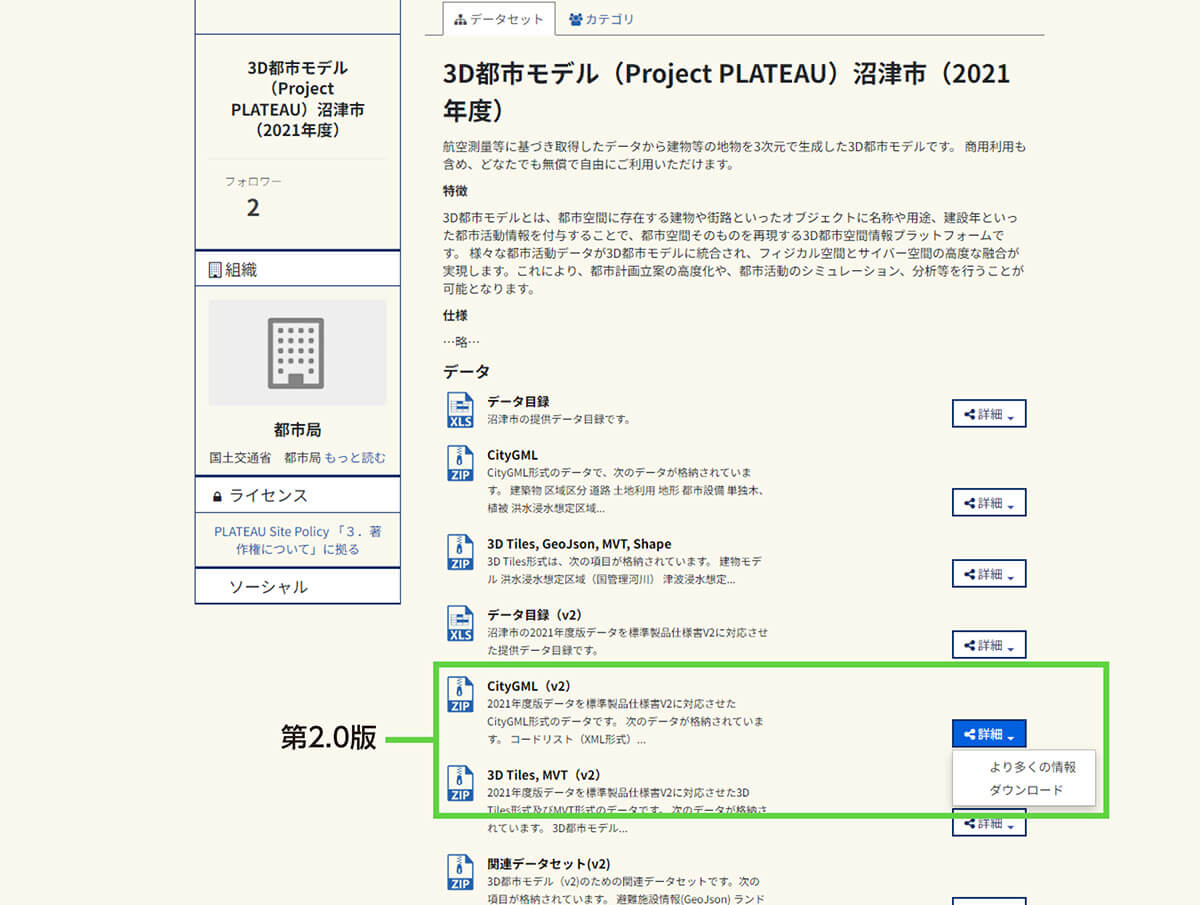The image size is (1200, 905).
Task: Open 詳細 dropdown for データ目録（v2）
Action: click(989, 645)
